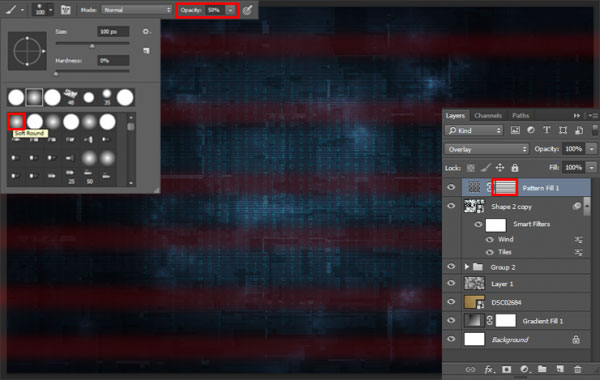This screenshot has height=380, width=600.
Task: Delete layer with trash icon
Action: (577, 369)
